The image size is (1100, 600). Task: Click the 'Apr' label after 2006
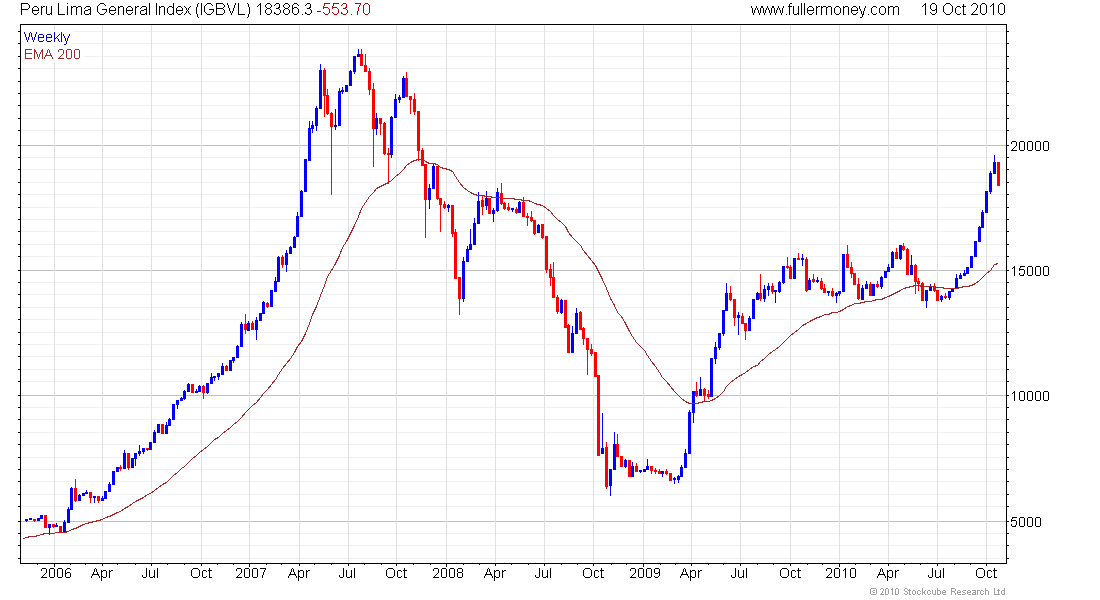(102, 573)
